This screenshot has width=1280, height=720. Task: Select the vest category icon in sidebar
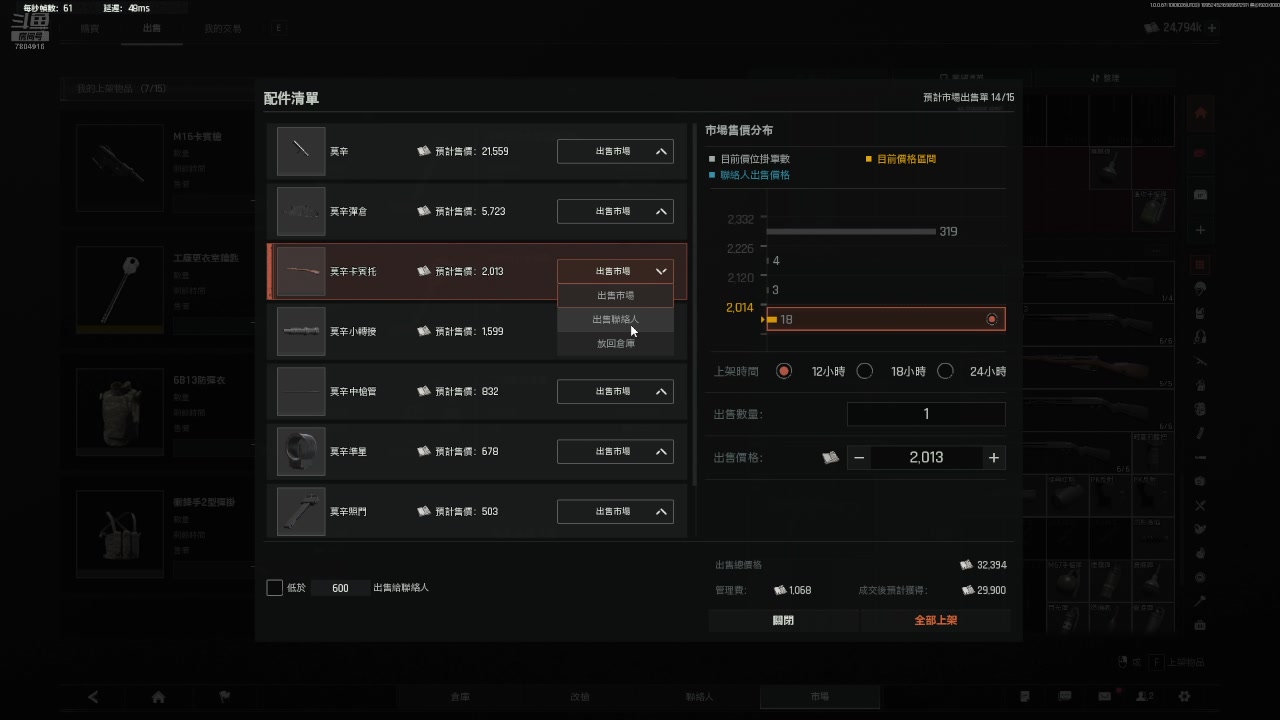1200,312
